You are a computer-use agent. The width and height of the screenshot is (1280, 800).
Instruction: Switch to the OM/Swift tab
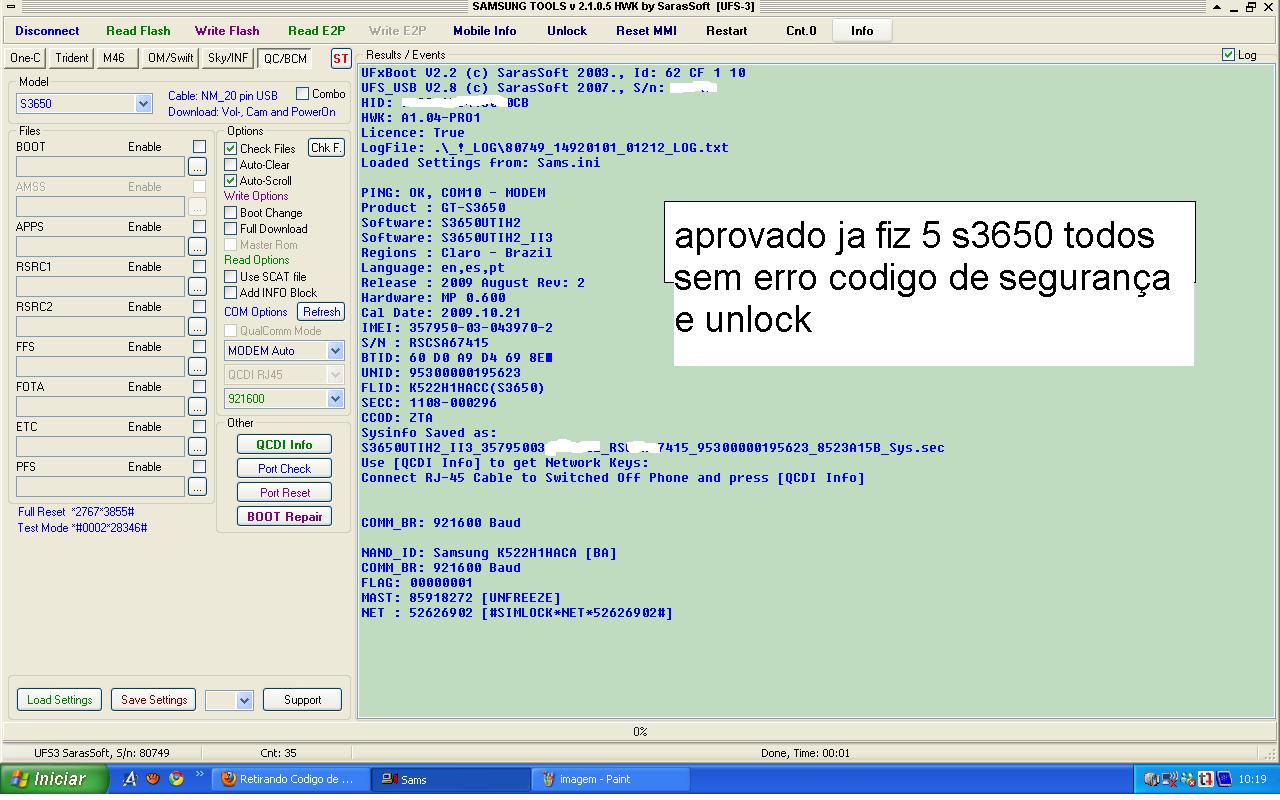tap(170, 58)
